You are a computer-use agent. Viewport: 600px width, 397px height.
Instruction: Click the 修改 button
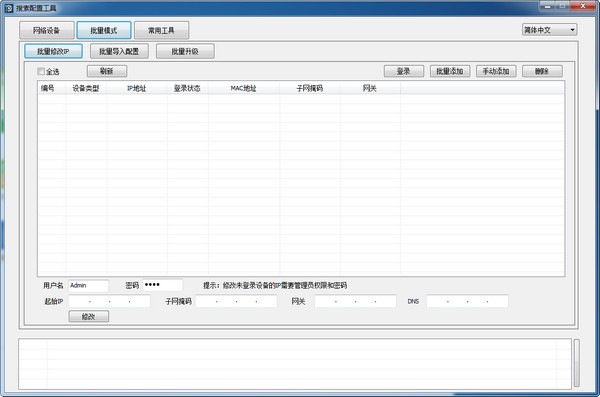point(89,316)
